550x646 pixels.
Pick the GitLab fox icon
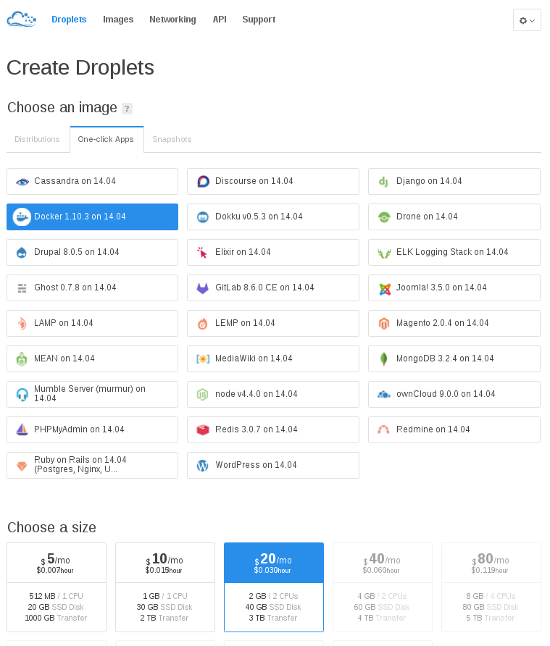pos(203,288)
